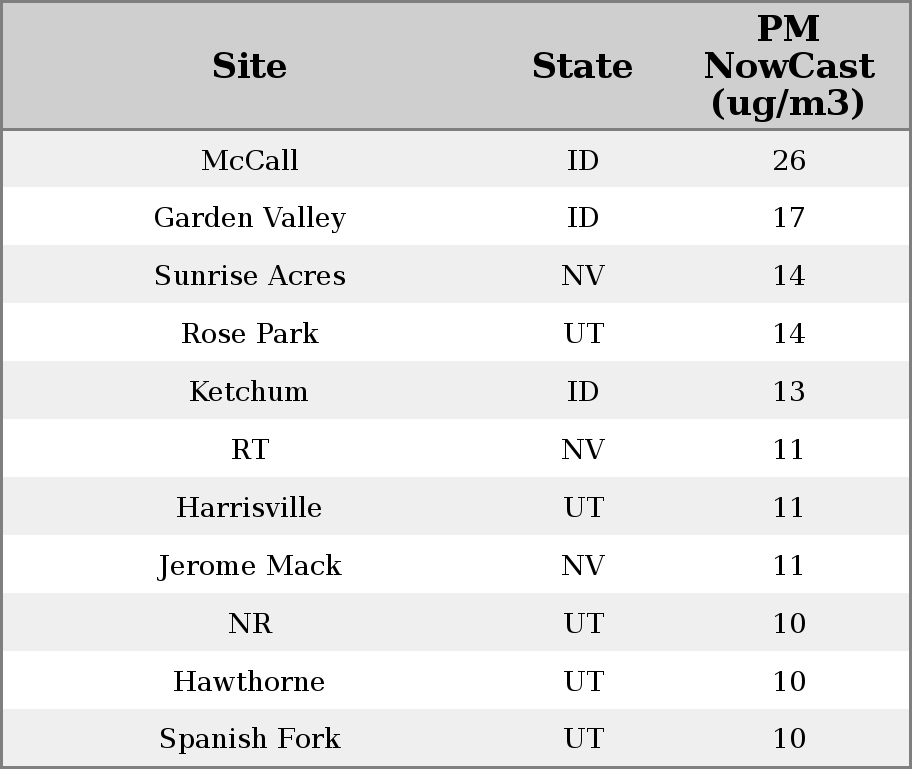Click the Rose Park site name
The width and height of the screenshot is (912, 769).
(x=249, y=334)
